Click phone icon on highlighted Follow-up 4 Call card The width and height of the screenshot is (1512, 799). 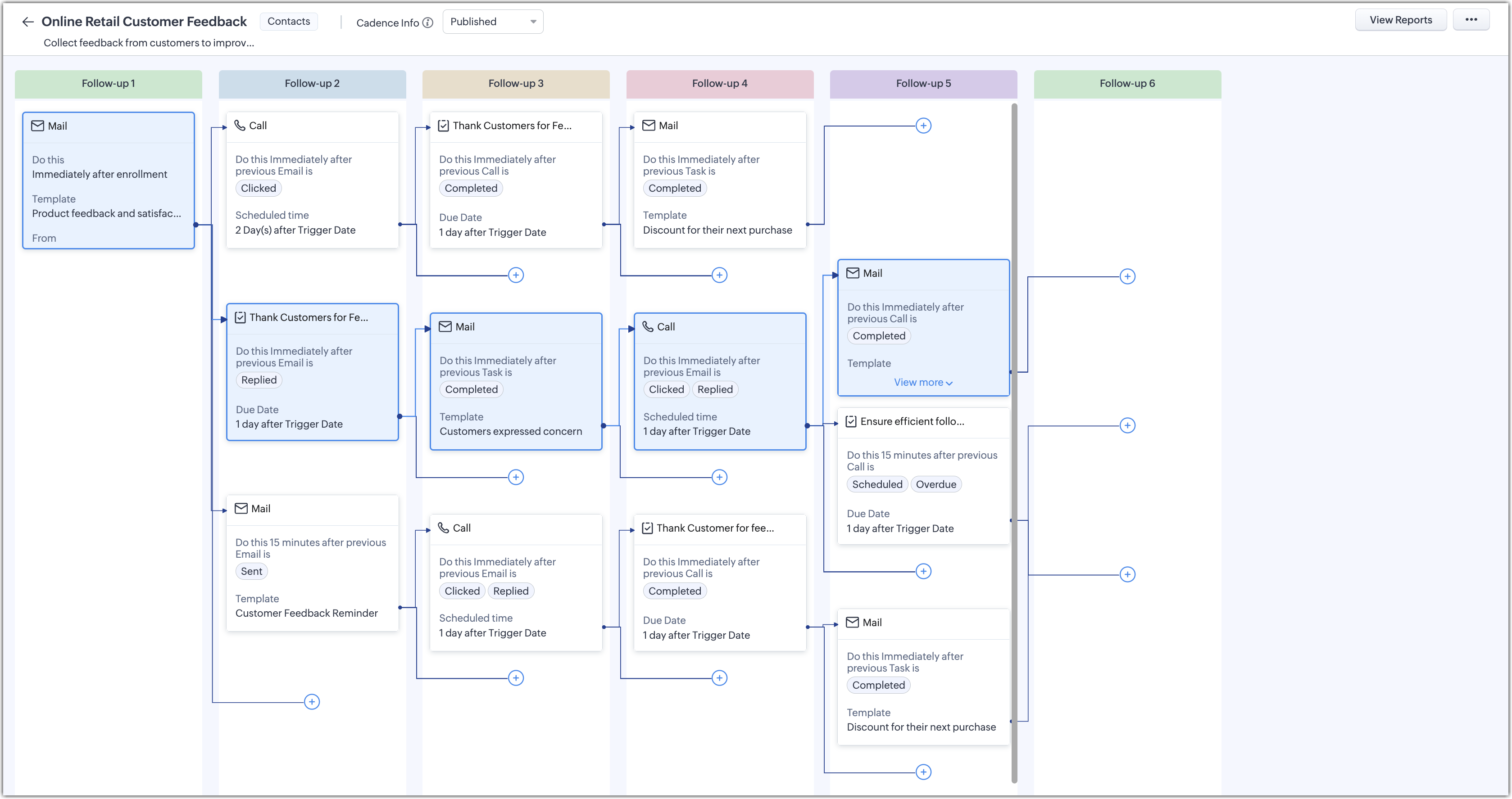pos(647,327)
